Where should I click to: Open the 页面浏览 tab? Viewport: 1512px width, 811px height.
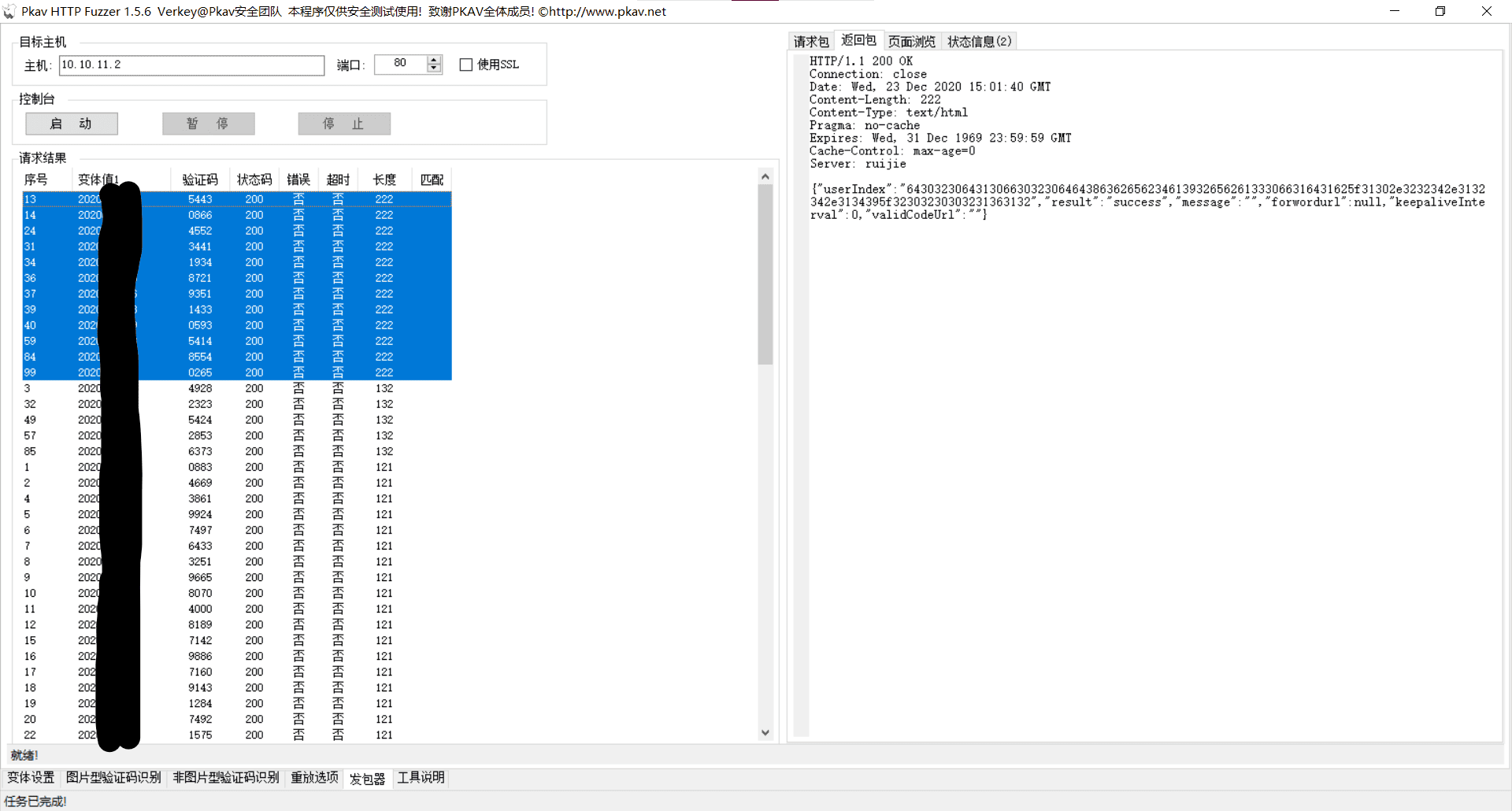pyautogui.click(x=911, y=41)
